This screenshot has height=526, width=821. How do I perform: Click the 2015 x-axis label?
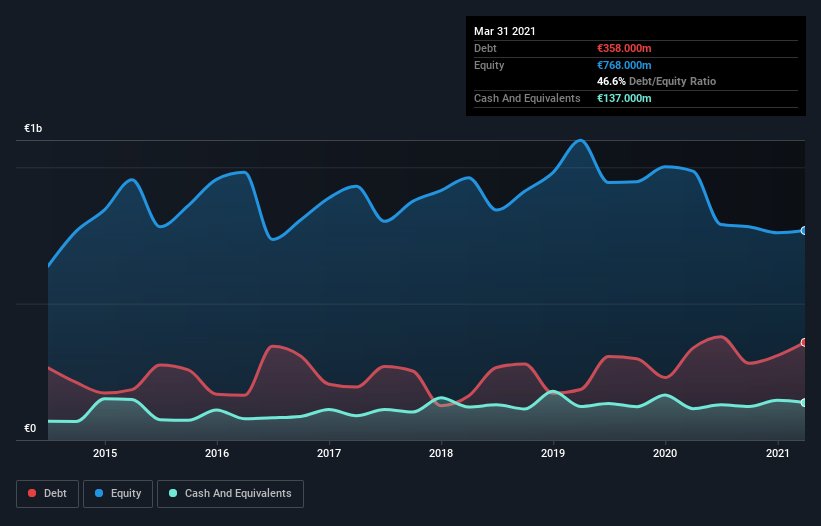point(105,453)
